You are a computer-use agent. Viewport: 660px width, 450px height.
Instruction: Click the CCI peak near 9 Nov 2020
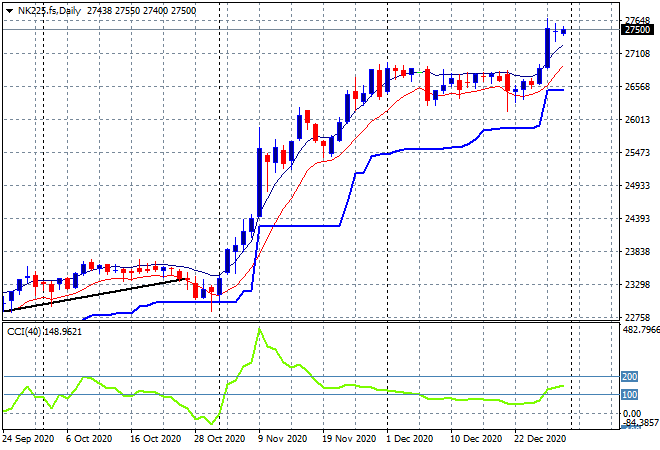(260, 328)
